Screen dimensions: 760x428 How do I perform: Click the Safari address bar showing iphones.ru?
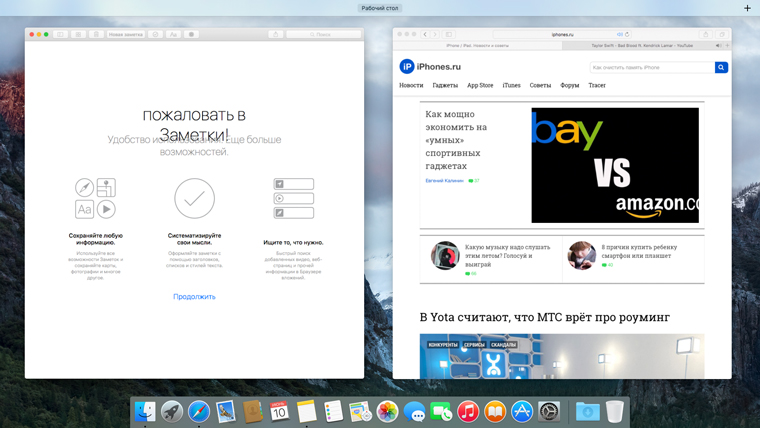click(x=562, y=34)
